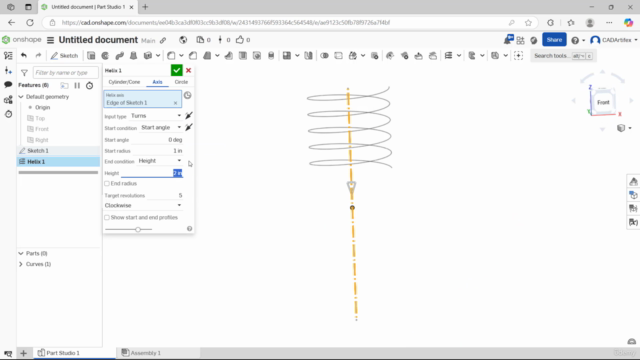This screenshot has height=360, width=640.
Task: Click the dashed-box selection tool icon
Action: (x=518, y=56)
